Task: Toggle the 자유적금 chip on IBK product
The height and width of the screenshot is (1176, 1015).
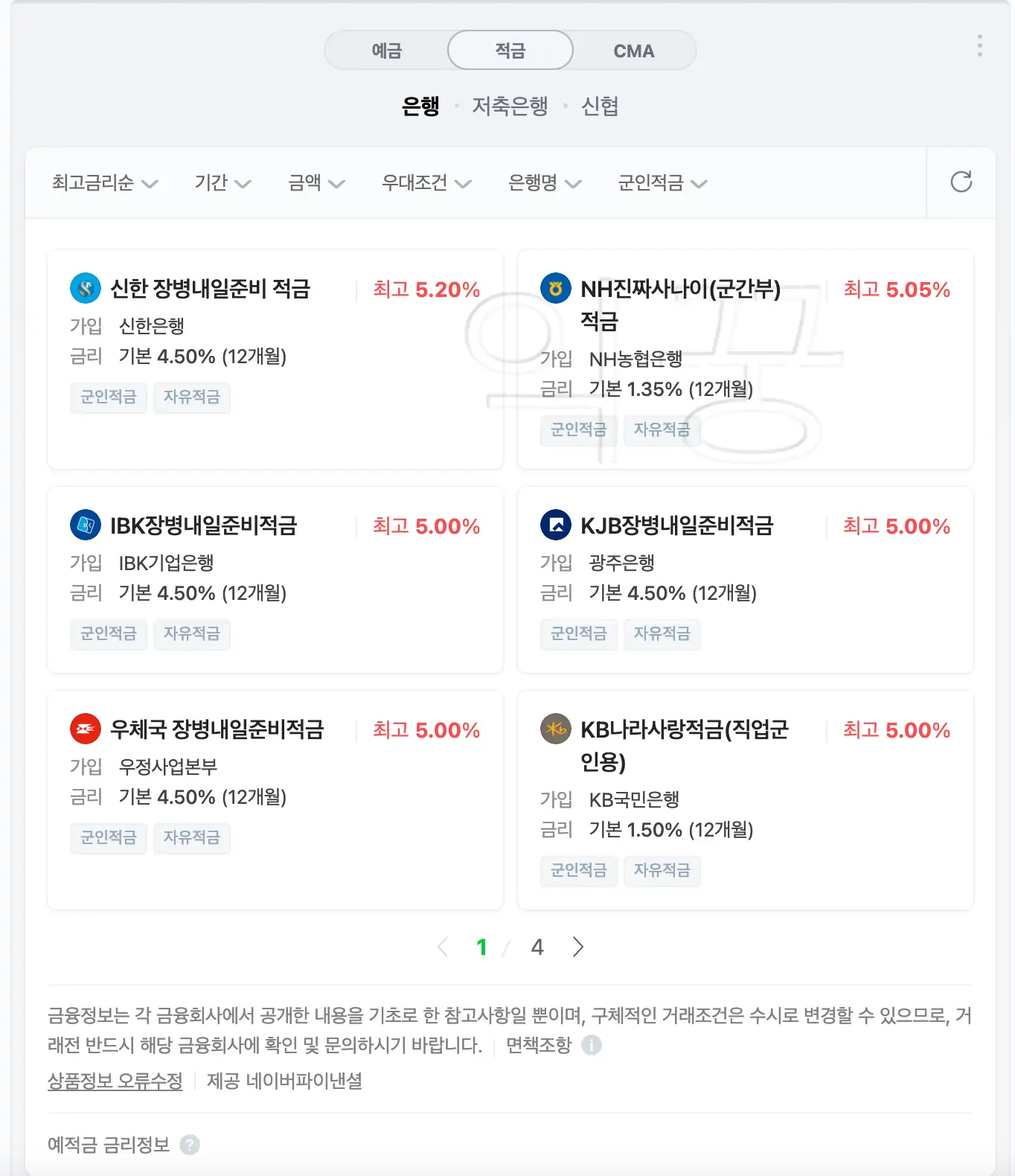Action: tap(192, 634)
